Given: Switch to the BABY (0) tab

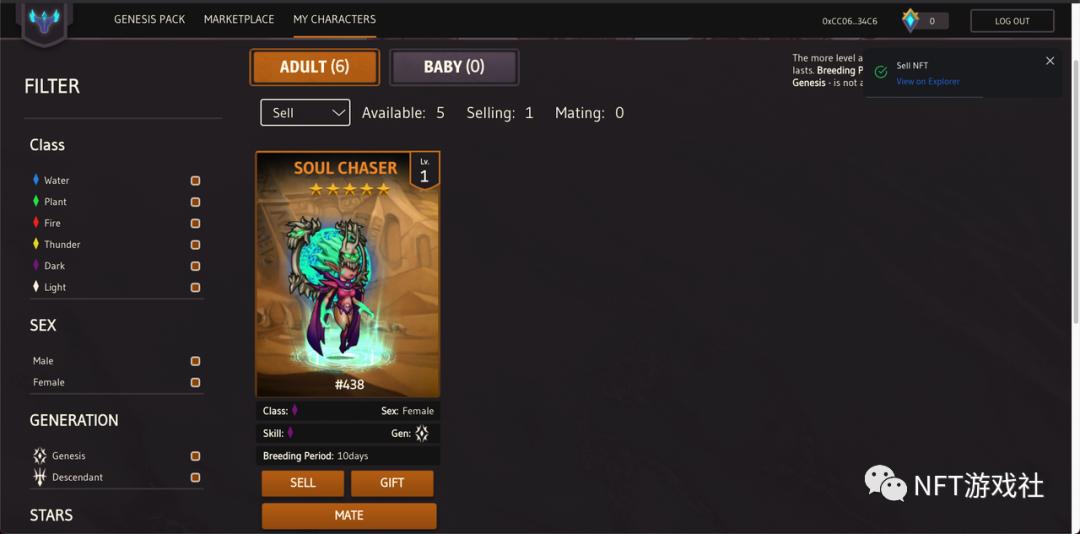Looking at the screenshot, I should [x=454, y=67].
